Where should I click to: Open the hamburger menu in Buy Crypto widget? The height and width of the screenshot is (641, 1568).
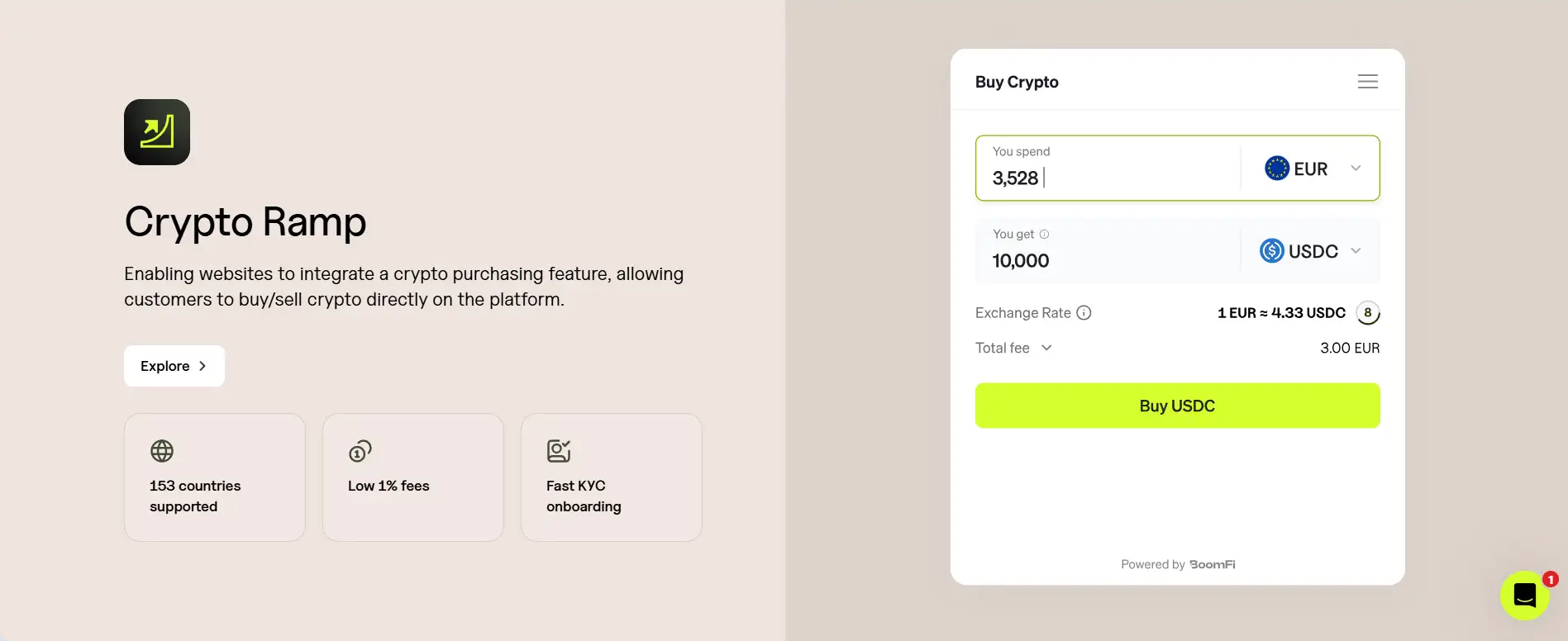pyautogui.click(x=1367, y=82)
